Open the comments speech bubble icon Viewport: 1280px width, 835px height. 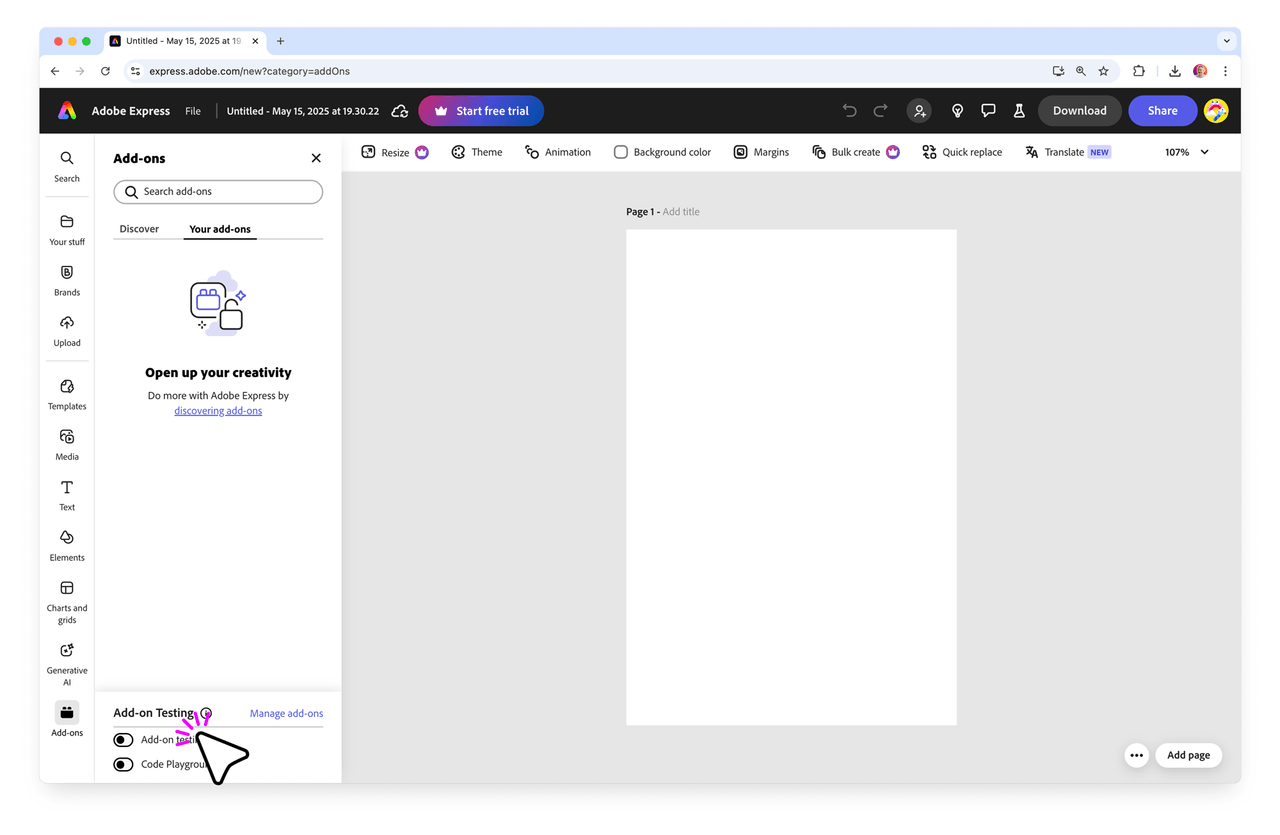(x=988, y=111)
